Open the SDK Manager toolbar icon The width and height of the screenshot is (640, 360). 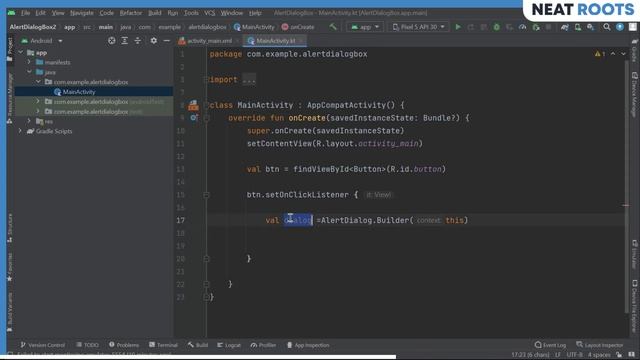click(591, 27)
